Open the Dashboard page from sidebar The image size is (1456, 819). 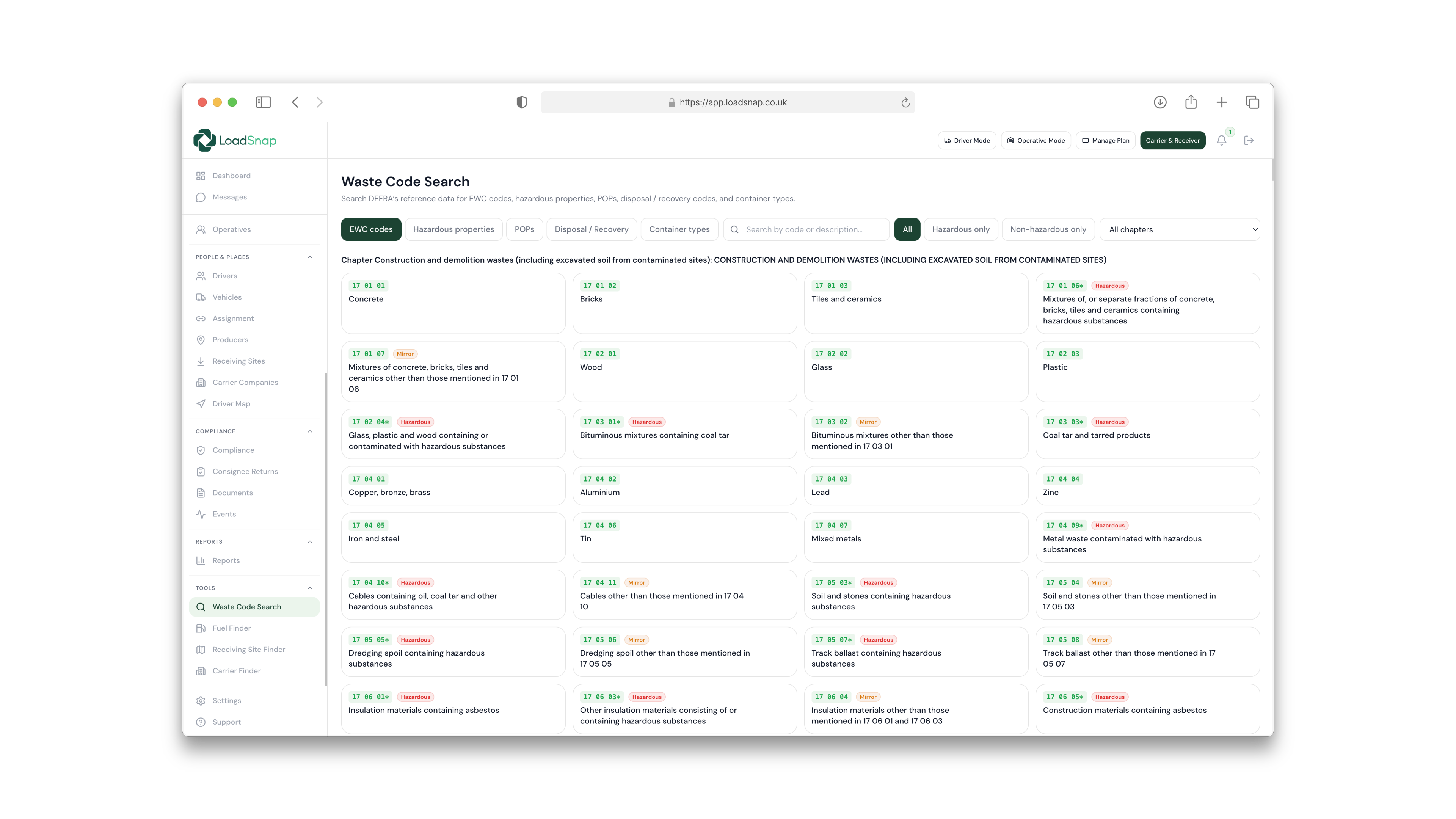pos(254,176)
